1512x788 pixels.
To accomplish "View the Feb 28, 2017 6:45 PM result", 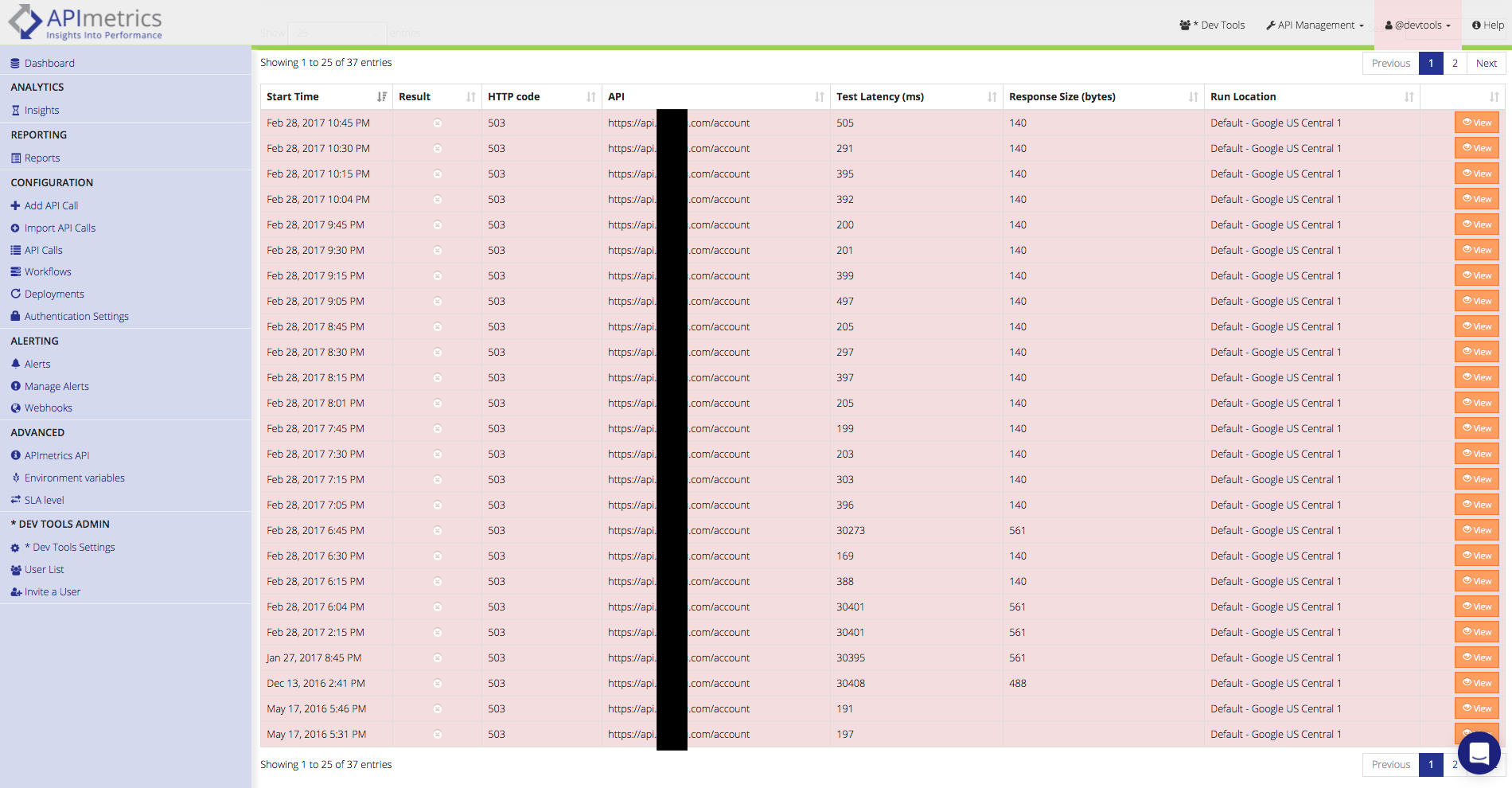I will (1477, 530).
